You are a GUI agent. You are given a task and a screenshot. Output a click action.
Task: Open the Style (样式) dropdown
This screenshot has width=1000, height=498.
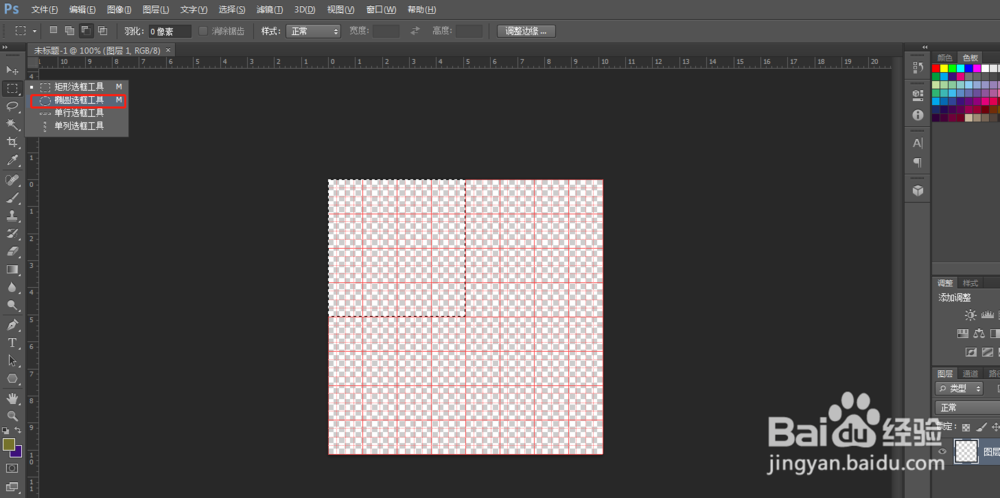pos(313,31)
